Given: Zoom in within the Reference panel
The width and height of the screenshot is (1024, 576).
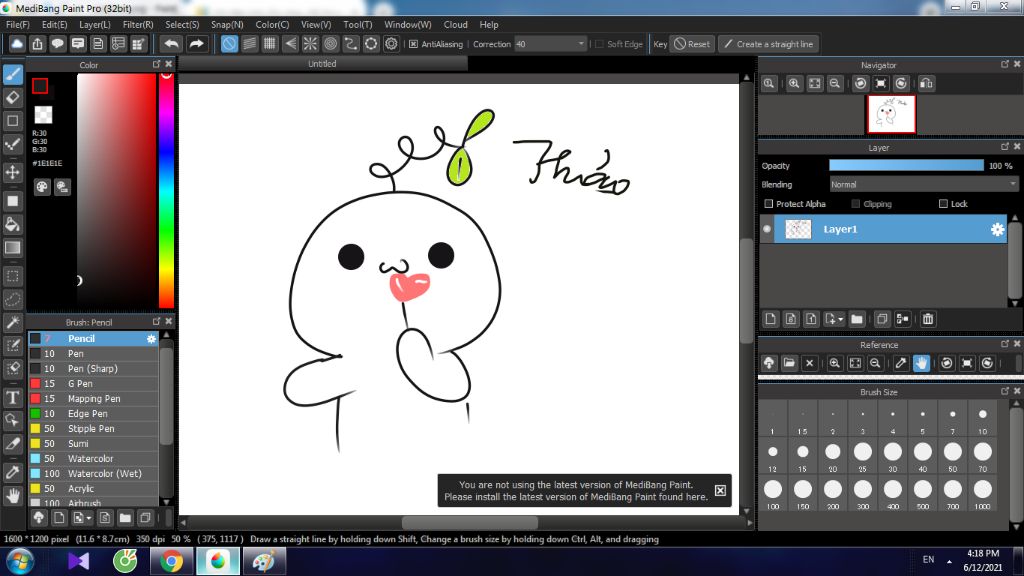Looking at the screenshot, I should (x=835, y=363).
